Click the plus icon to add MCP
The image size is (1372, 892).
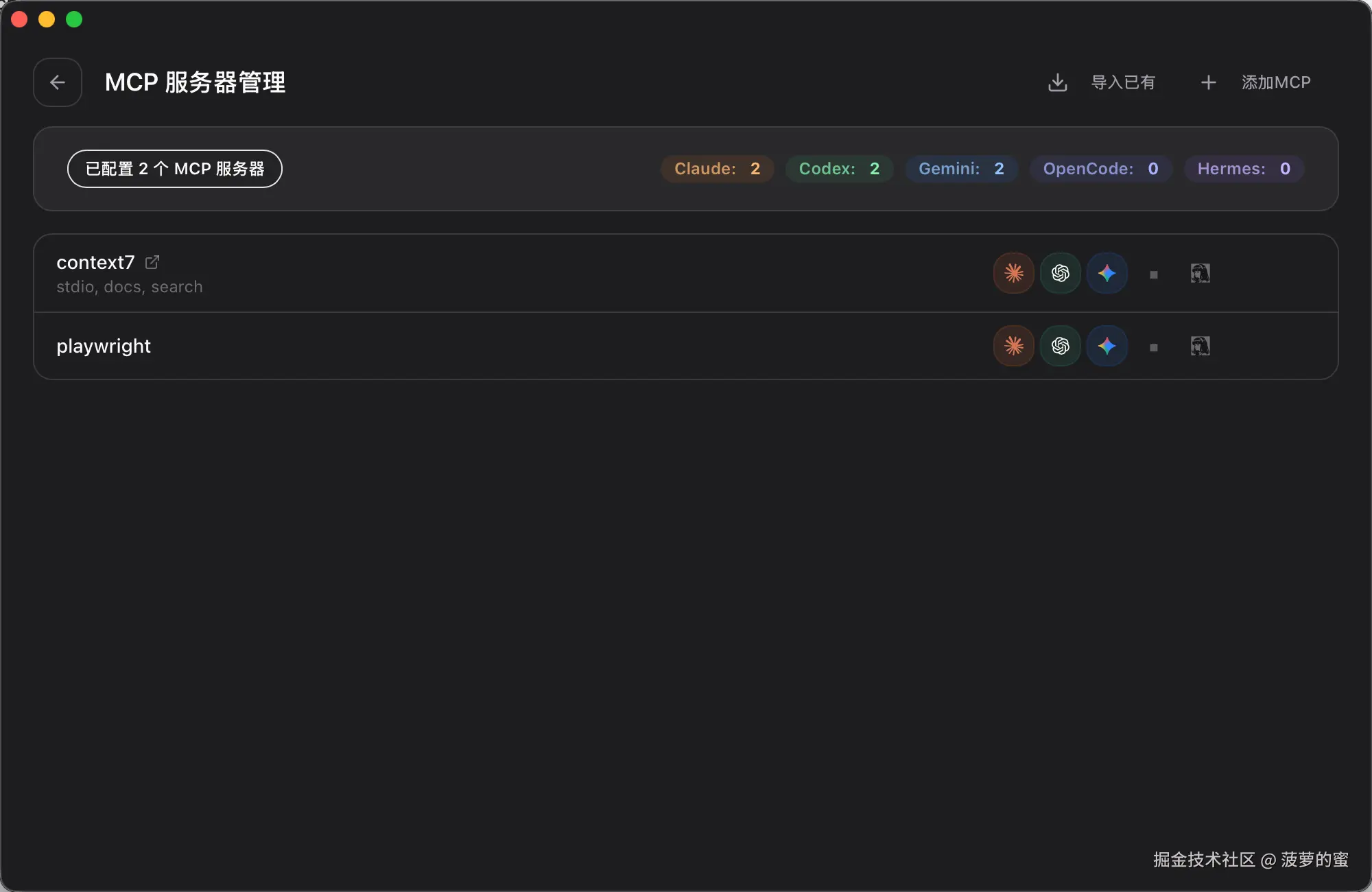tap(1208, 82)
